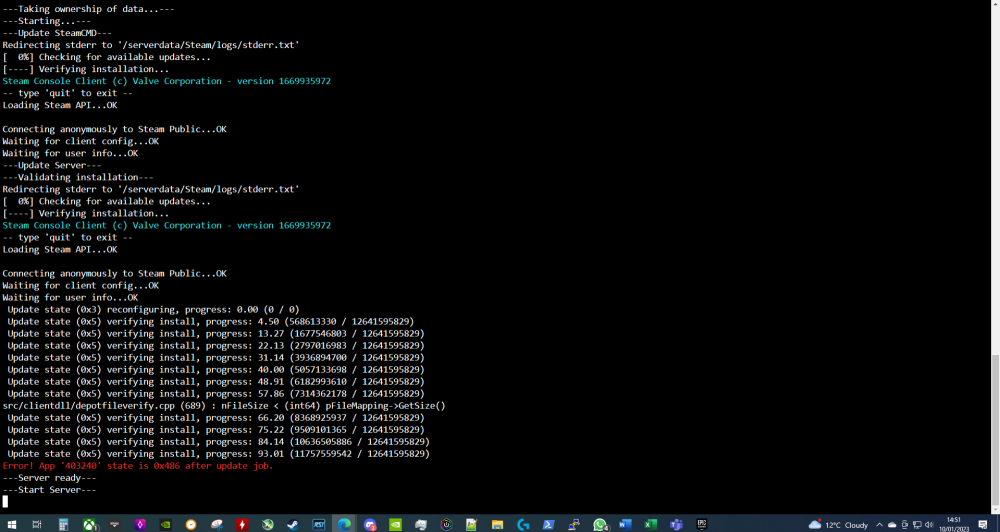Open the volume control in system tray

(929, 525)
